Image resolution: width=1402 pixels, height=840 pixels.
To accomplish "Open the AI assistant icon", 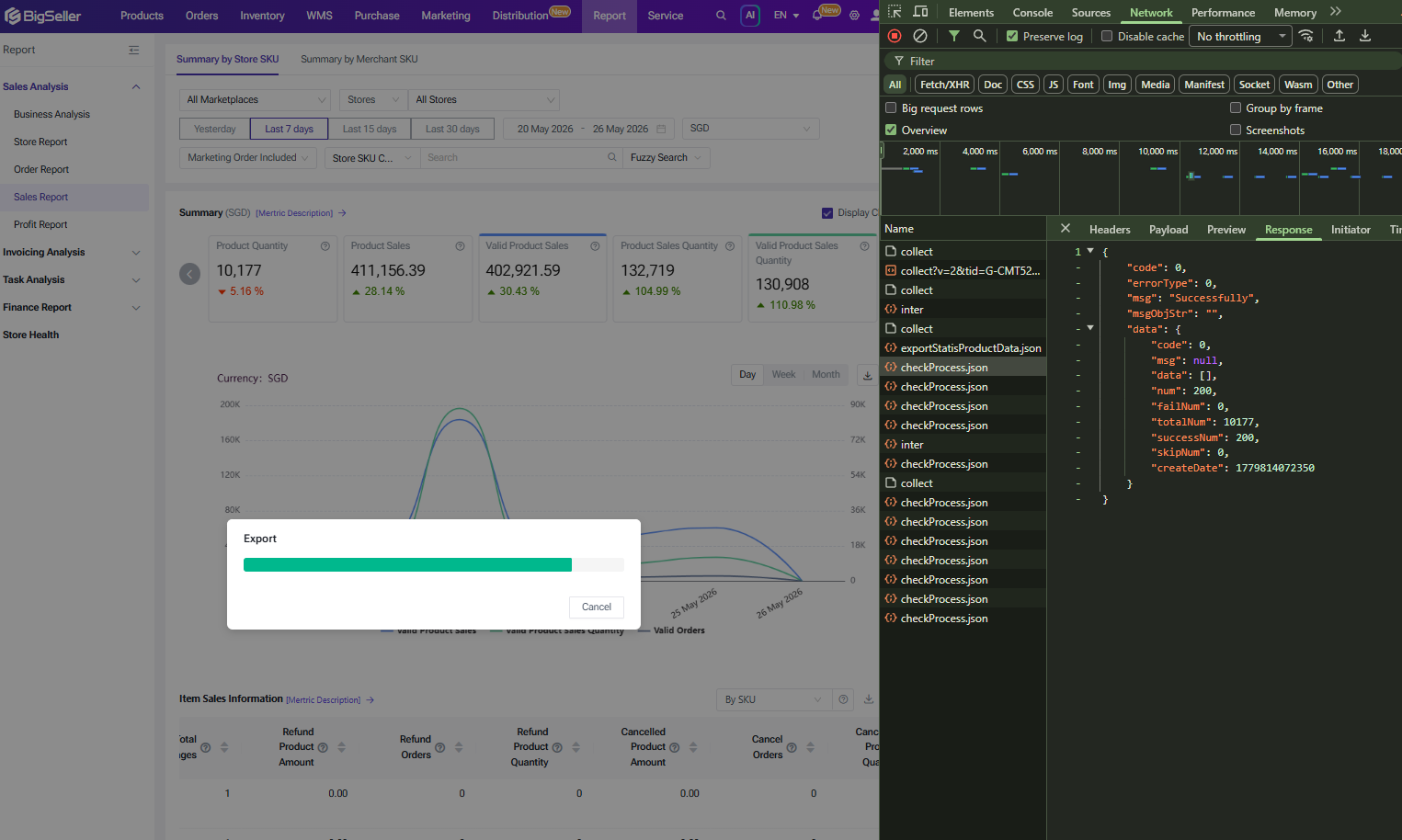I will [x=750, y=16].
